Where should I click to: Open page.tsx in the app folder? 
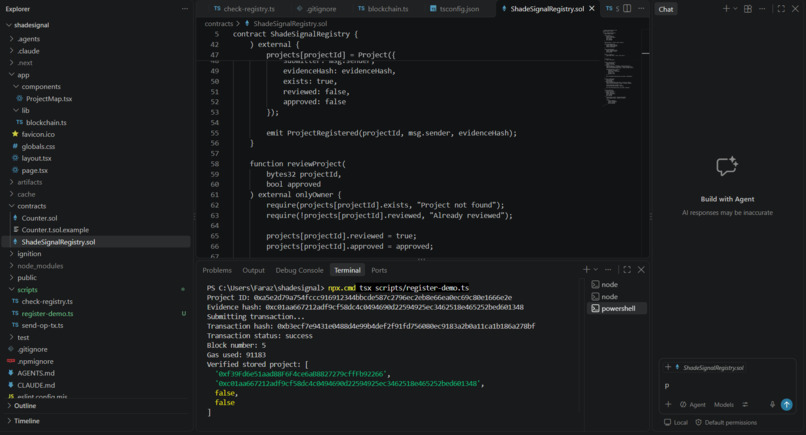pyautogui.click(x=34, y=170)
